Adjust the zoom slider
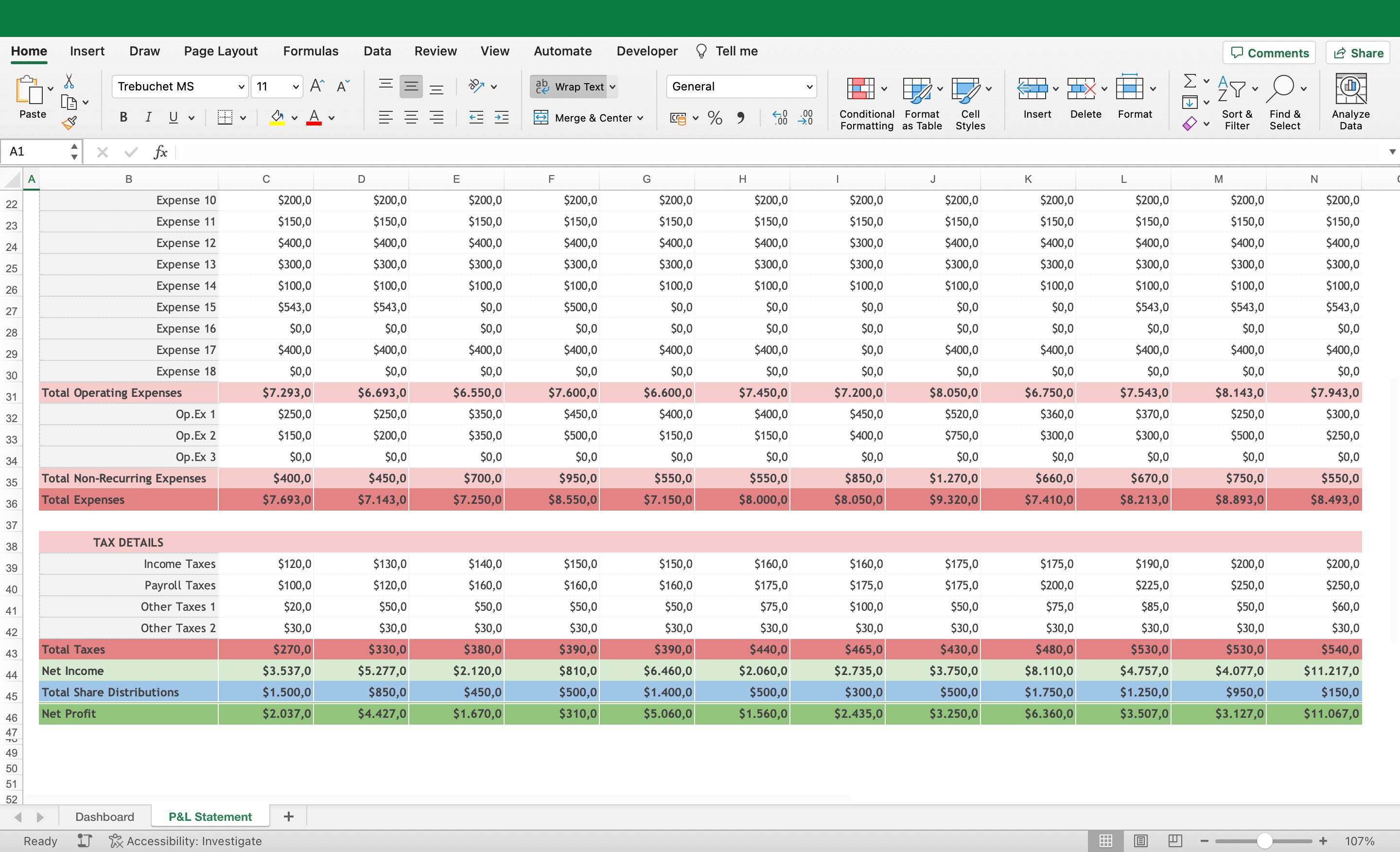The image size is (1400, 852). 1264,841
